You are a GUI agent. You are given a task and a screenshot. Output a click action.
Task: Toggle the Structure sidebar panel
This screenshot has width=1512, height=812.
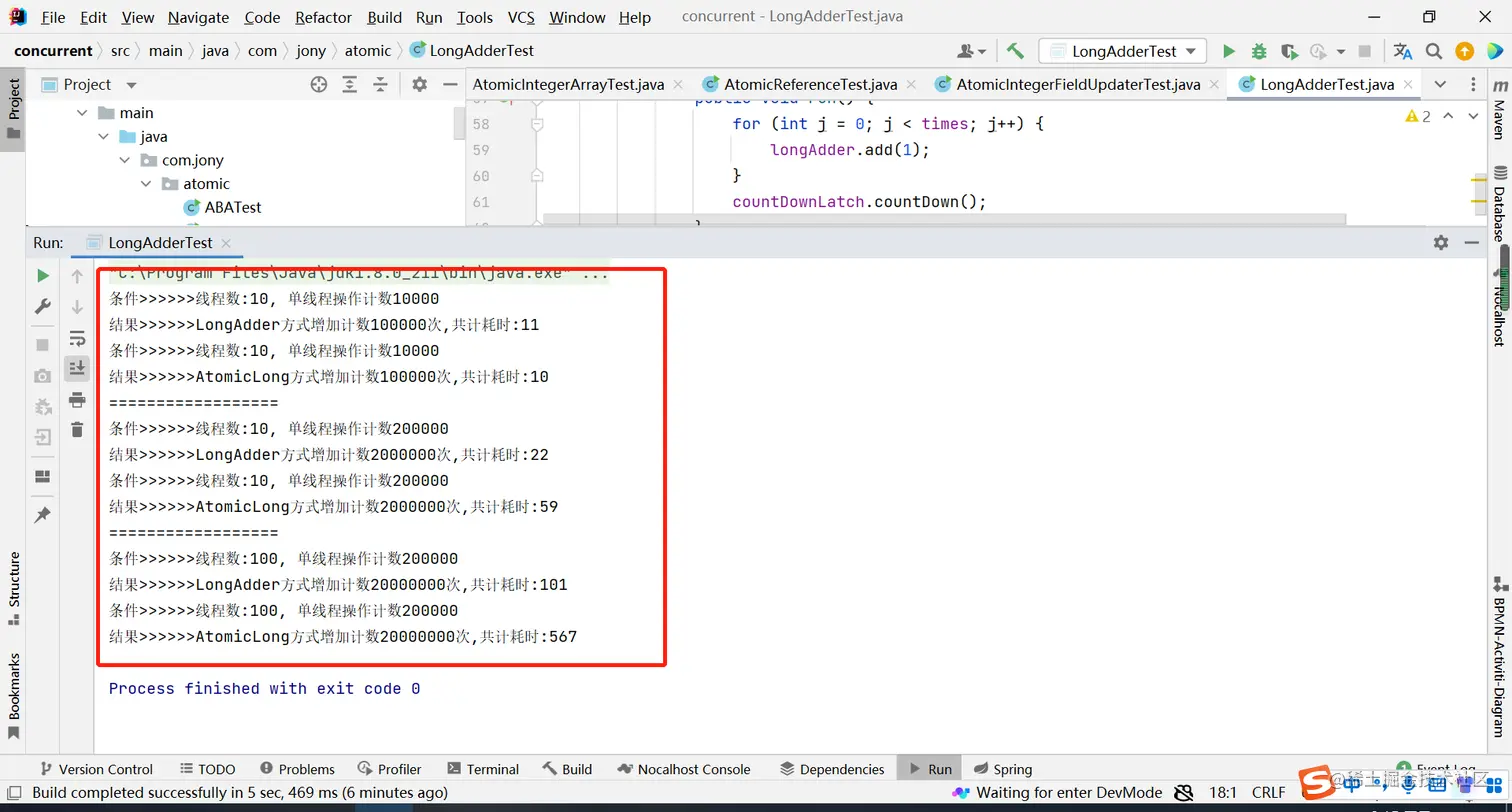[14, 588]
